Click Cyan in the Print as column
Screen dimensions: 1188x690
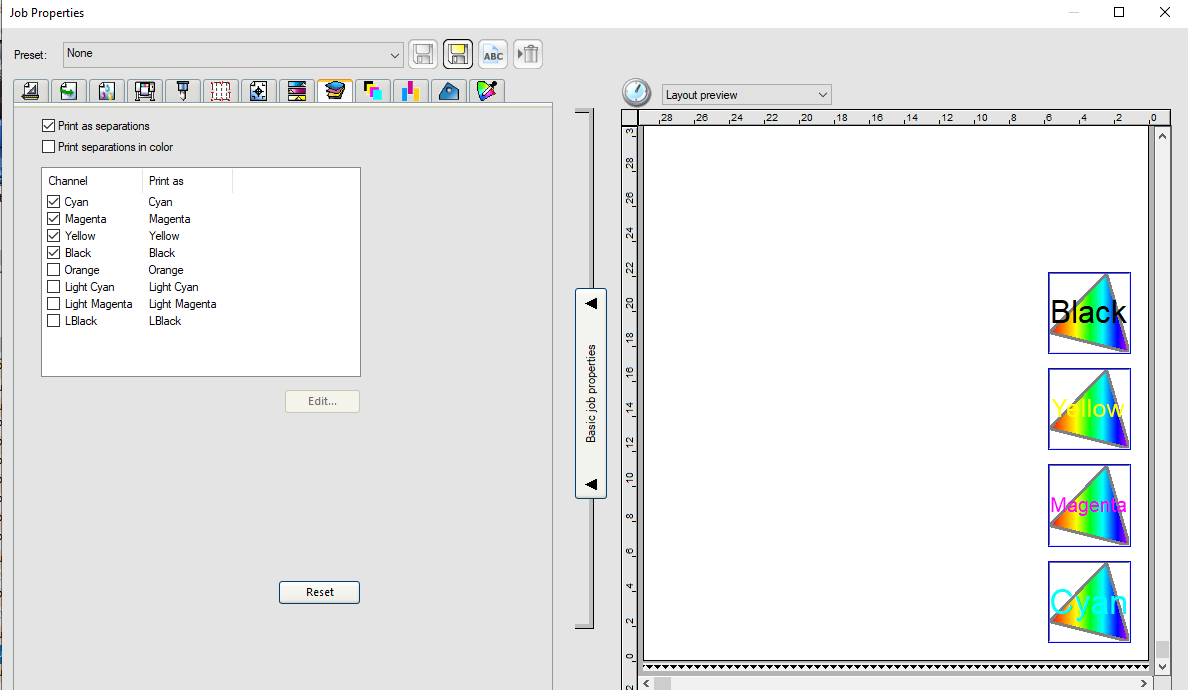coord(160,202)
